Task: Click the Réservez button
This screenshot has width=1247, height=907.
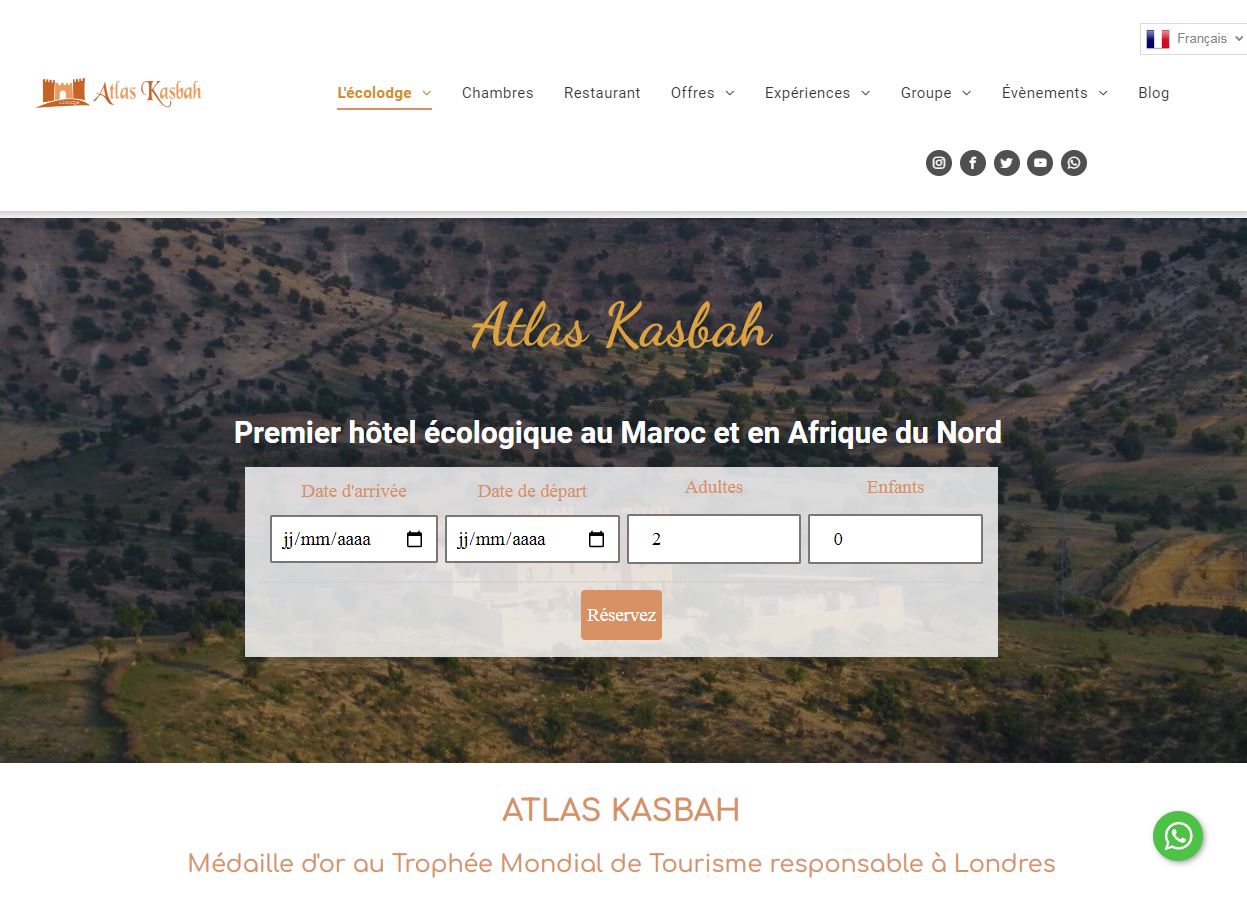Action: click(x=621, y=615)
